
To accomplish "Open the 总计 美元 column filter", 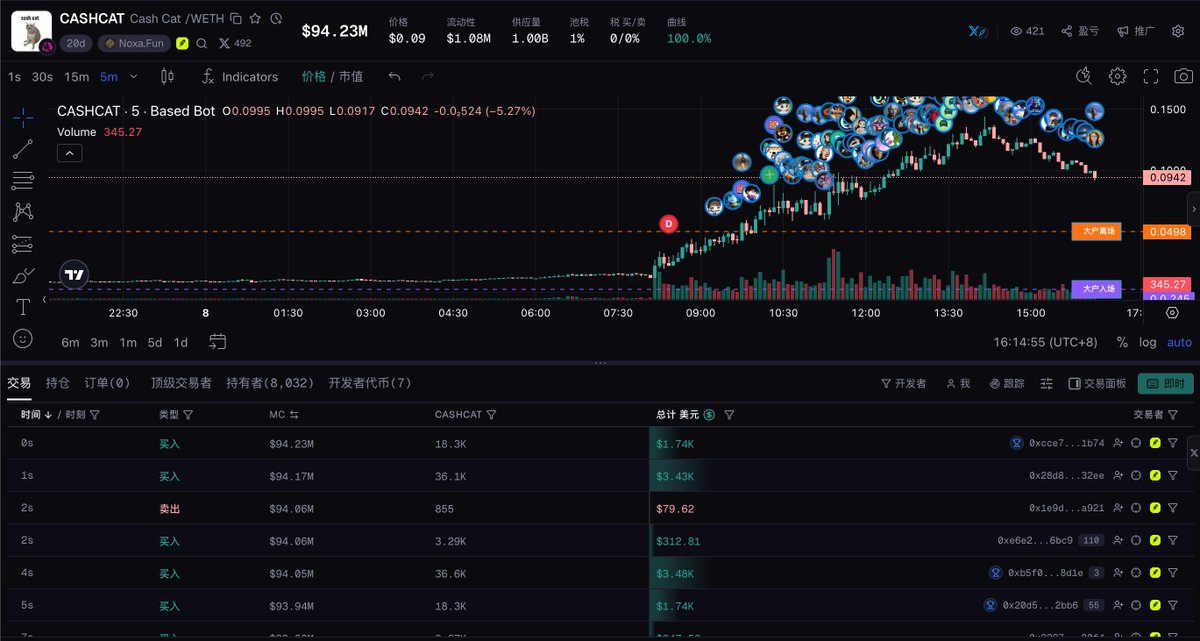I will coord(729,414).
